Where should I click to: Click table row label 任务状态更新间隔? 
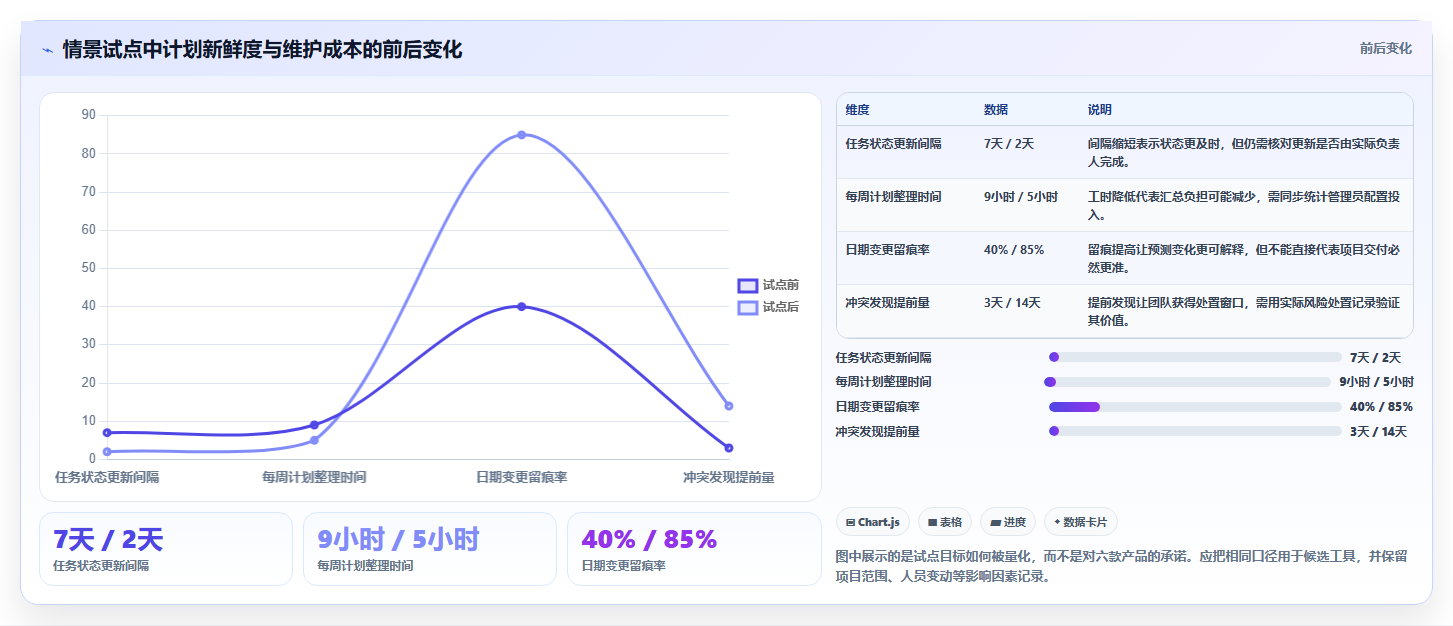click(x=893, y=144)
